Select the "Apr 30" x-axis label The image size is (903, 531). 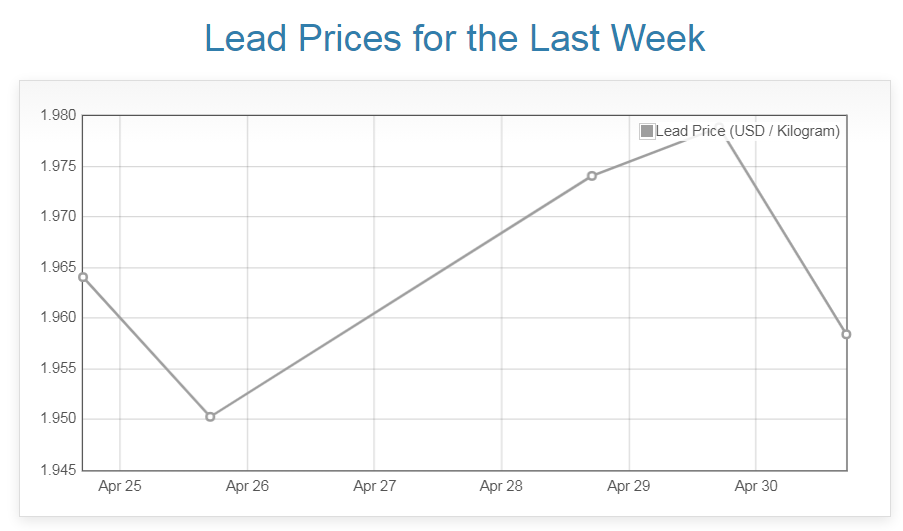[755, 487]
